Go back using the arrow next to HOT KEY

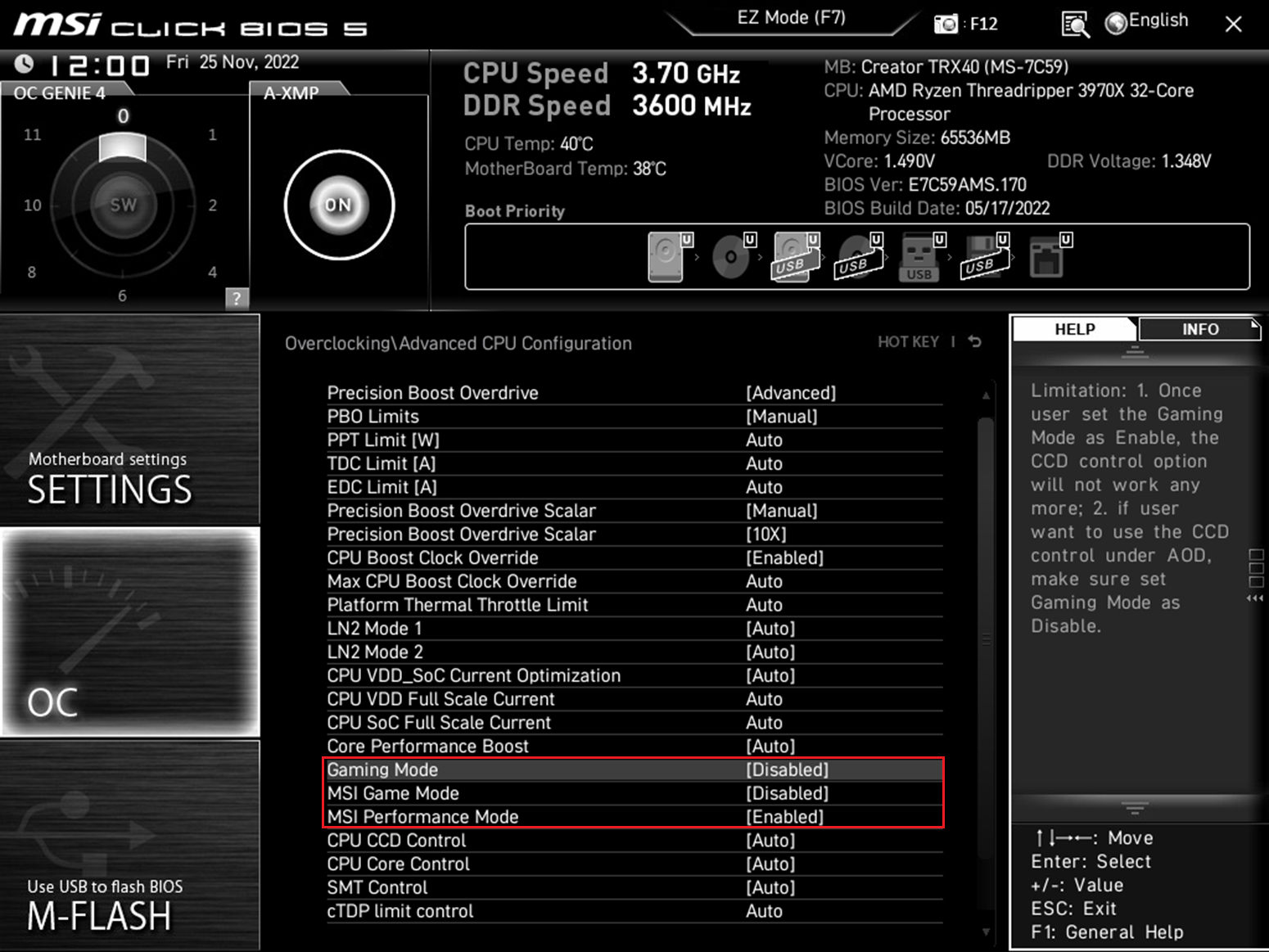(x=974, y=341)
